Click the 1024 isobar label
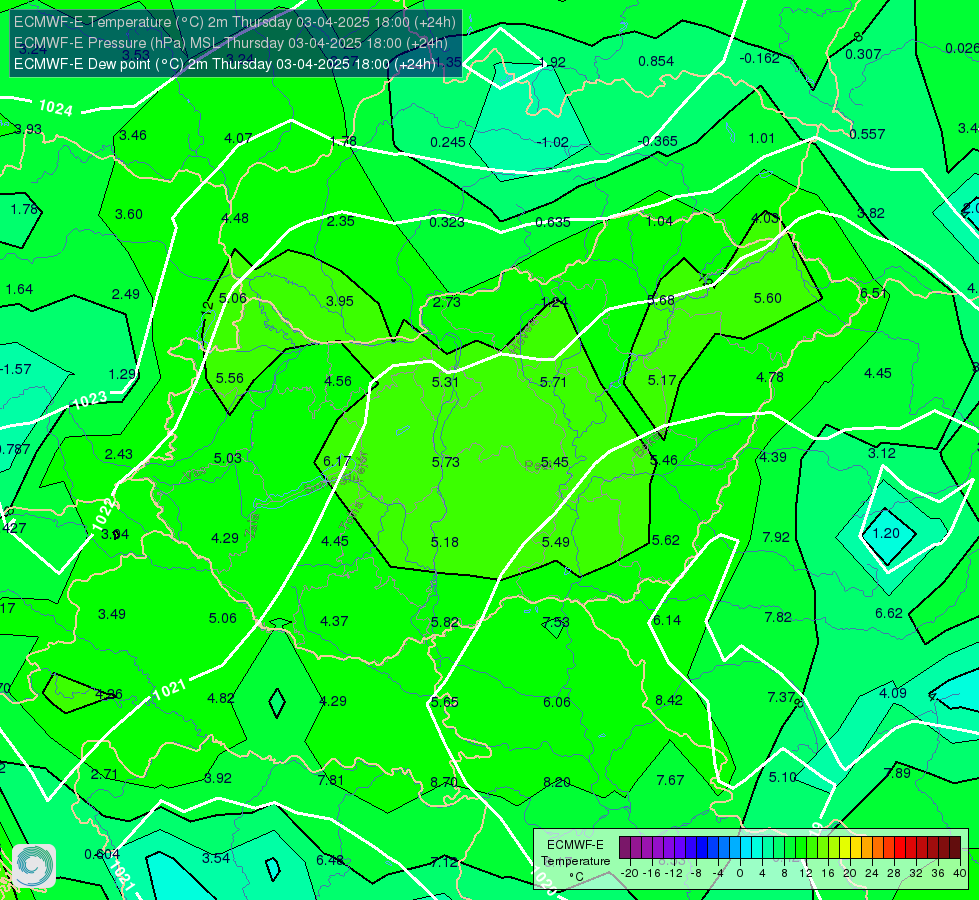The width and height of the screenshot is (979, 900). click(56, 109)
